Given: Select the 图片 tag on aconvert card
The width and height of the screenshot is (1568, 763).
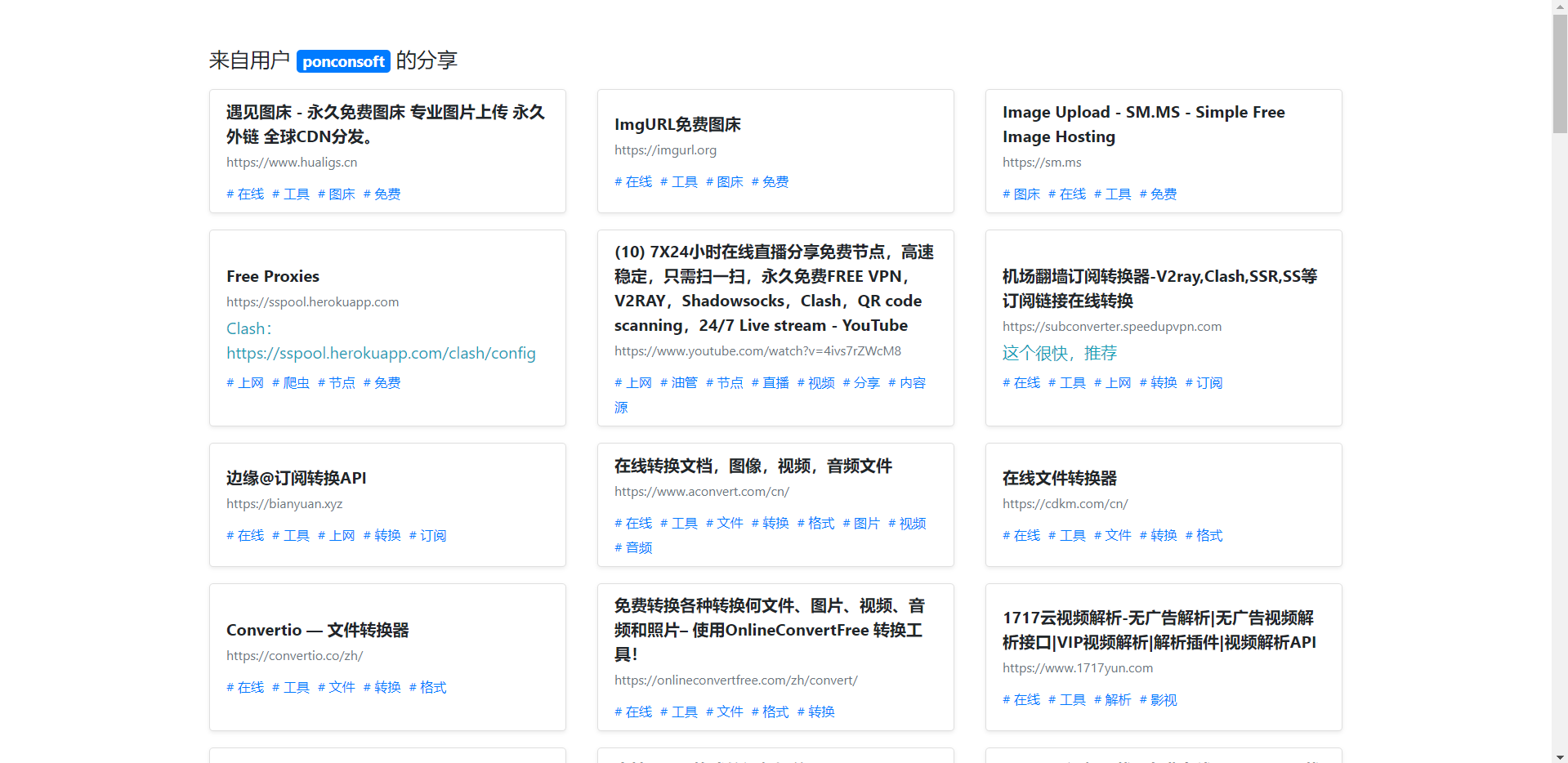Looking at the screenshot, I should pyautogui.click(x=861, y=523).
